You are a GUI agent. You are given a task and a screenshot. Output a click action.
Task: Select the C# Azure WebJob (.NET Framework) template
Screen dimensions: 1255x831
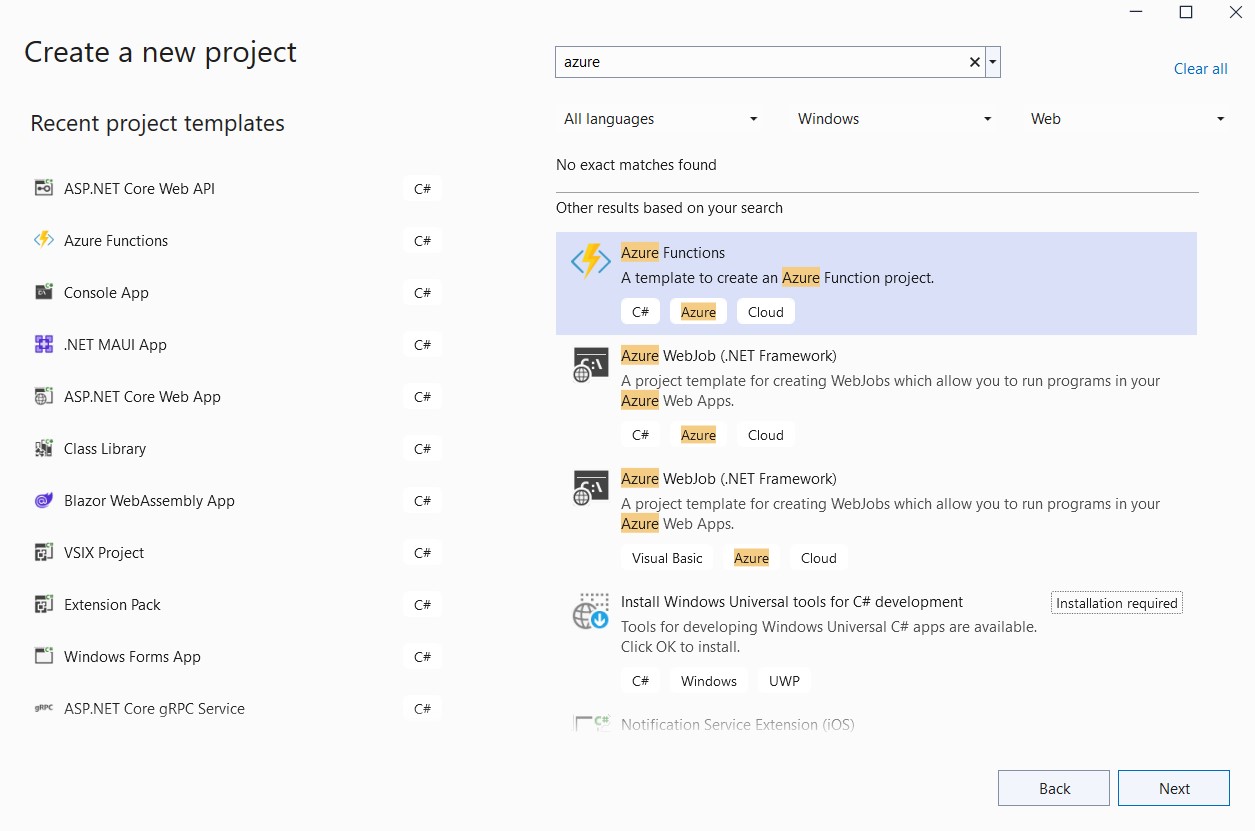[x=876, y=396]
